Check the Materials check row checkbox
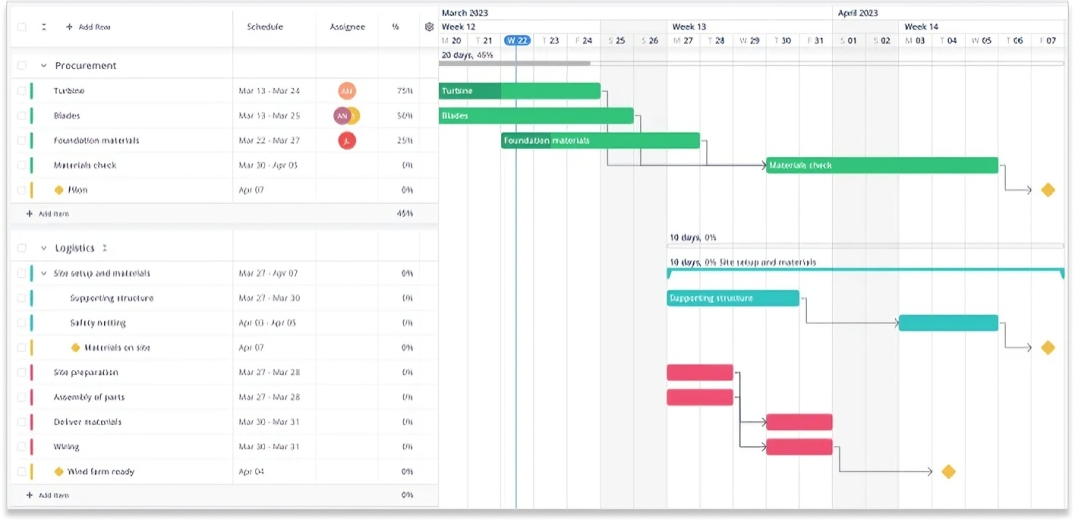1075x522 pixels. [x=22, y=165]
